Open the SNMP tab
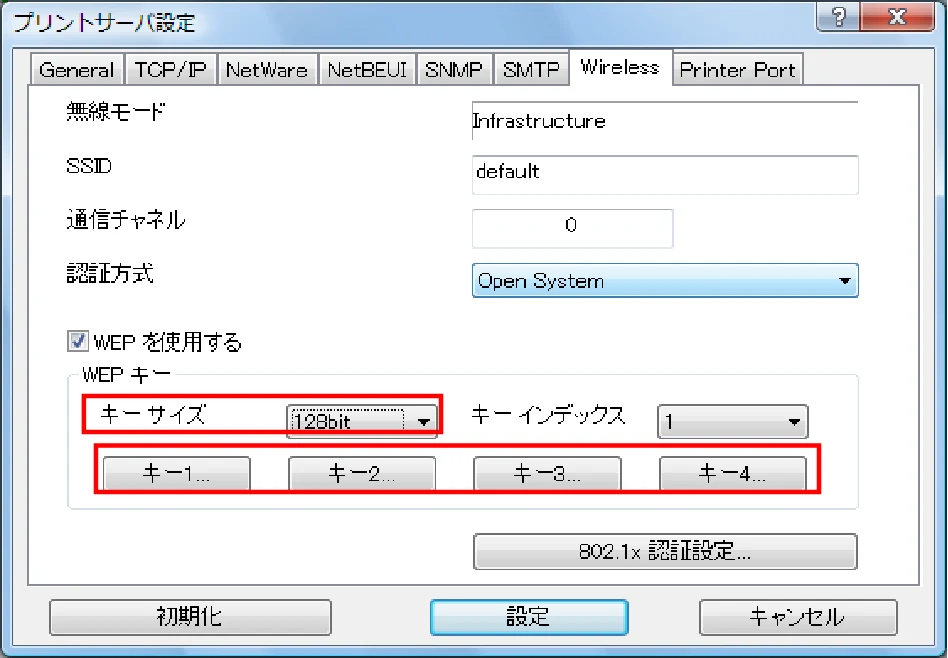 (454, 70)
